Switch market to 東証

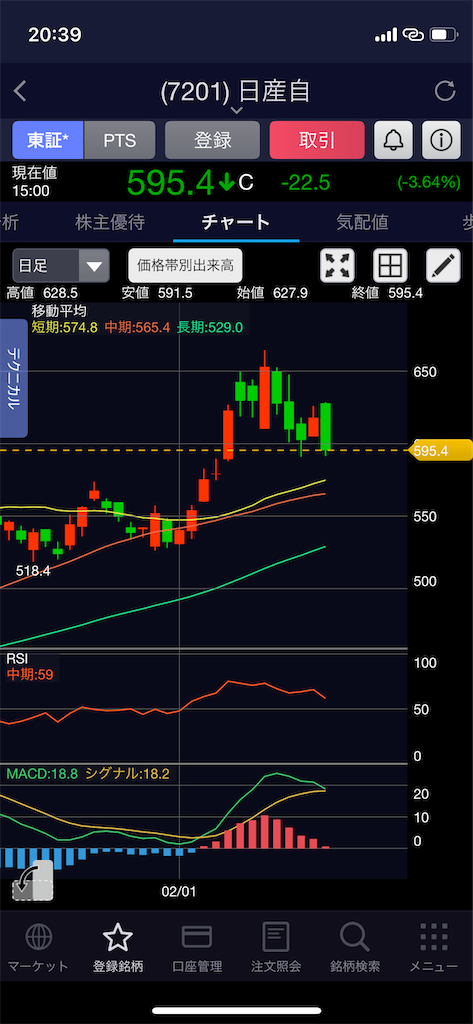point(48,140)
